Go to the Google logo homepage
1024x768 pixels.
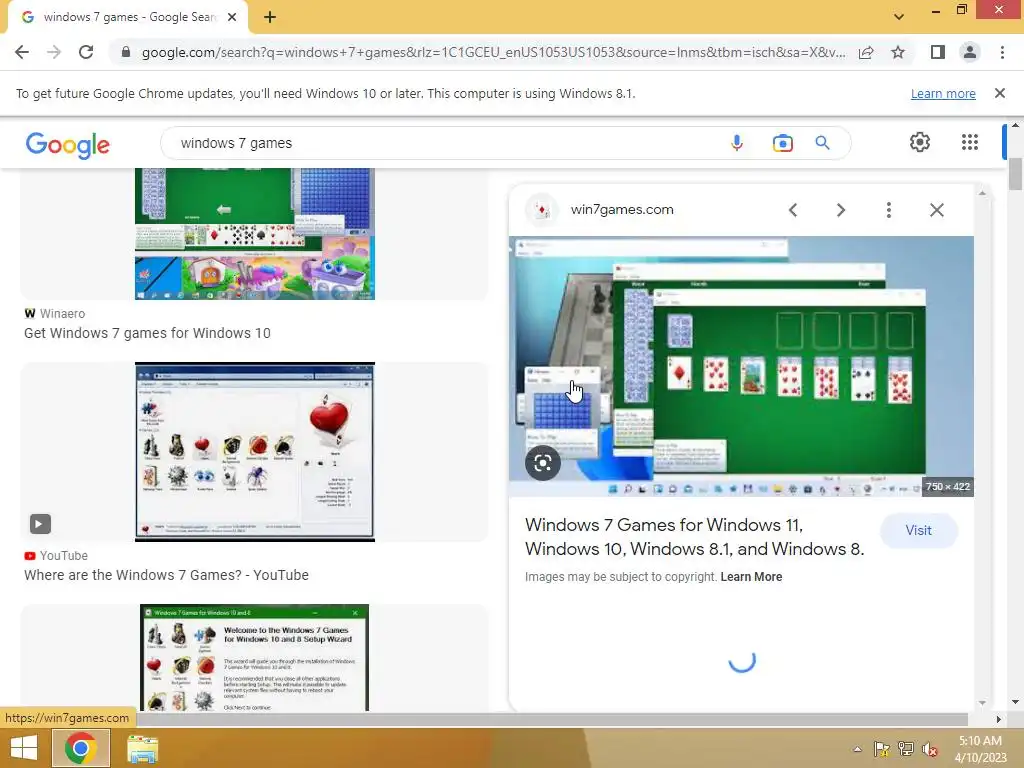tap(68, 144)
